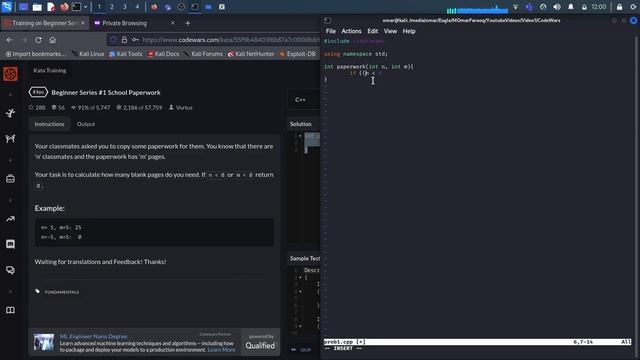The width and height of the screenshot is (640, 360).
Task: Follow the Learn More link in the ad
Action: click(x=221, y=350)
